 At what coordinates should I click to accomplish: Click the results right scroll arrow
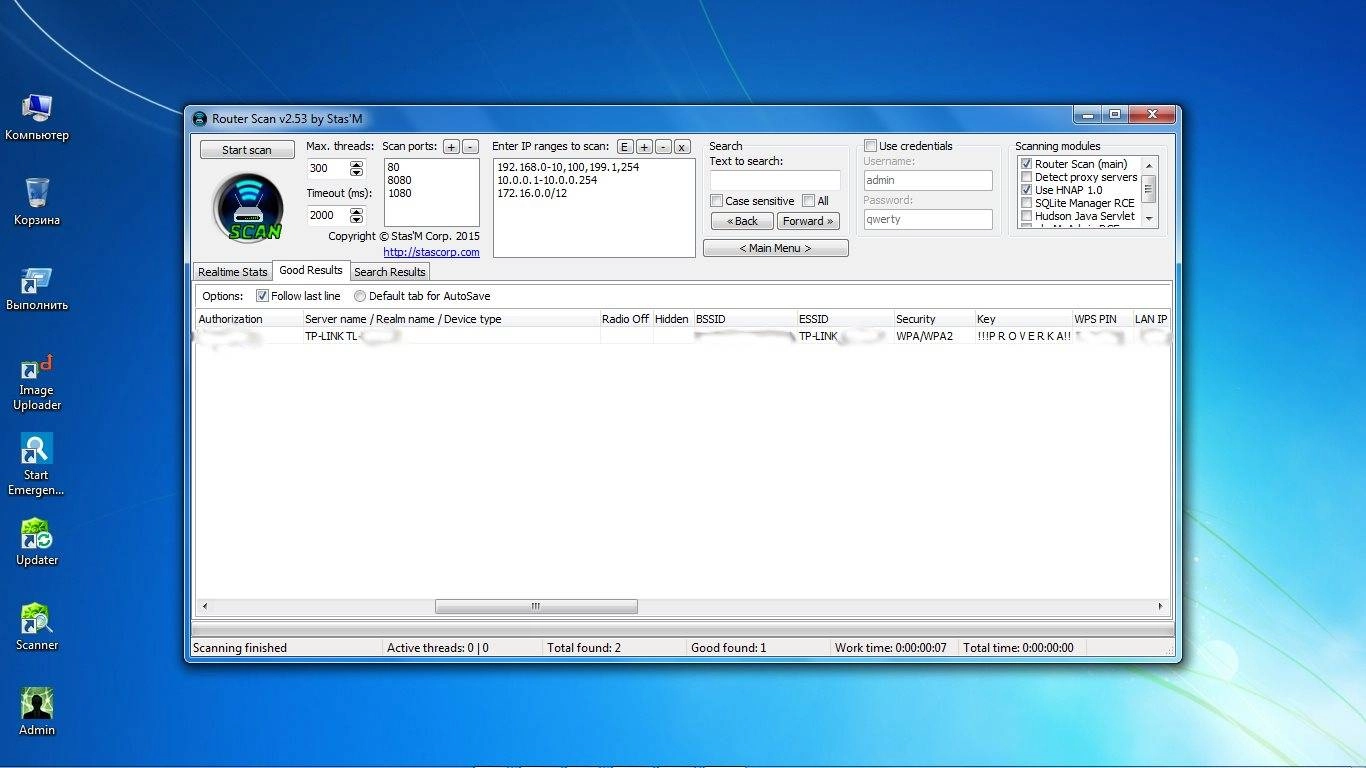1160,606
